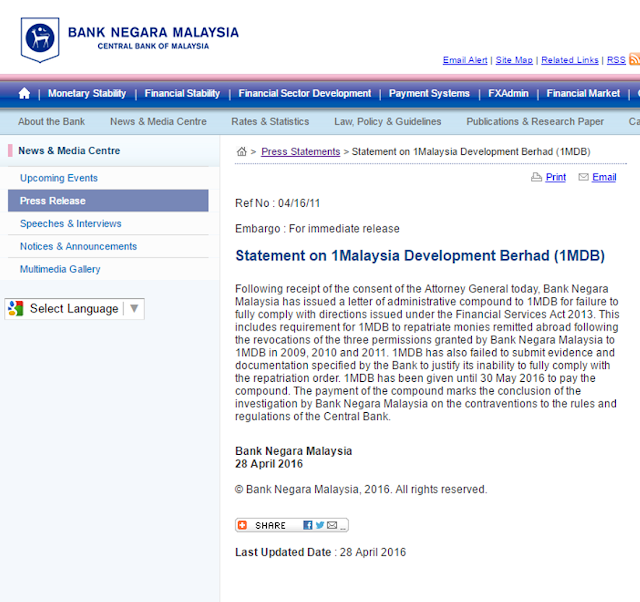This screenshot has height=602, width=640.
Task: Open the Select Language dropdown arrow
Action: point(134,309)
